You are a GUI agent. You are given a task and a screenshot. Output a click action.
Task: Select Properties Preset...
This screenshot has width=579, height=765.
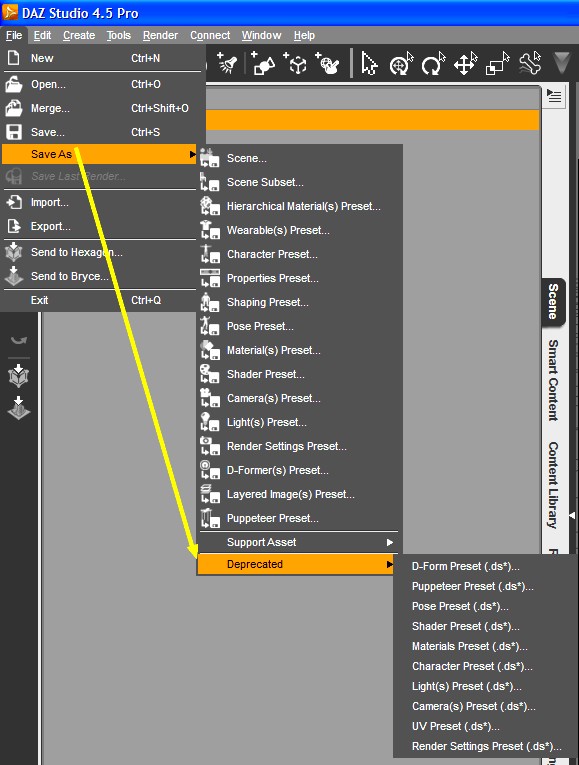[298, 278]
